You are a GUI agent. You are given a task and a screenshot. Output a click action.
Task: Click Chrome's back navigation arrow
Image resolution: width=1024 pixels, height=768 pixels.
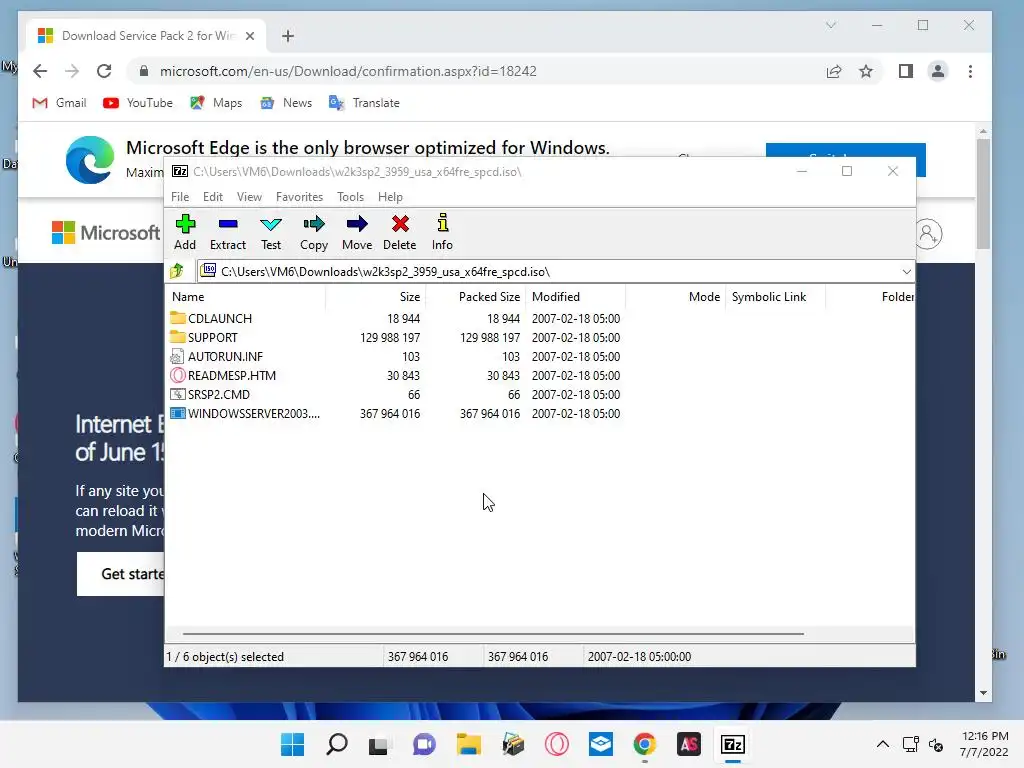click(40, 71)
